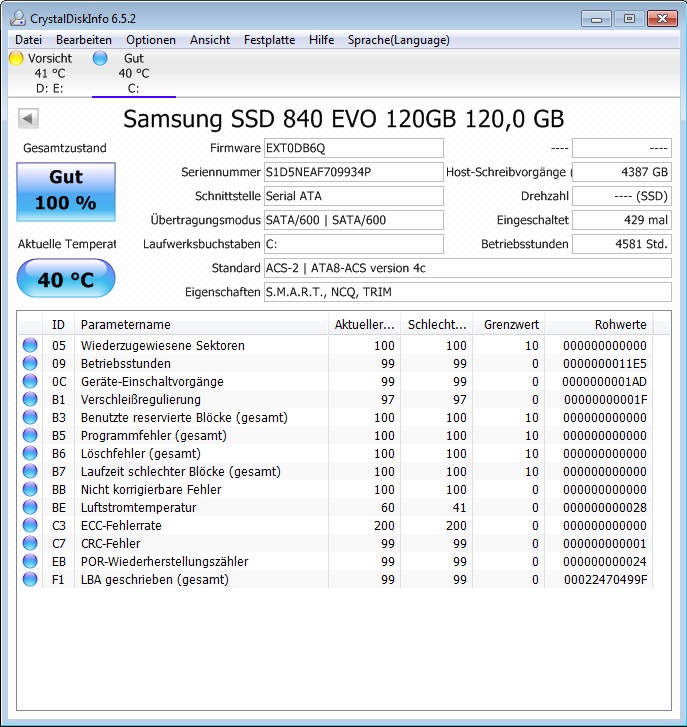Select the Gut C: disk tab
687x727 pixels.
pos(134,73)
